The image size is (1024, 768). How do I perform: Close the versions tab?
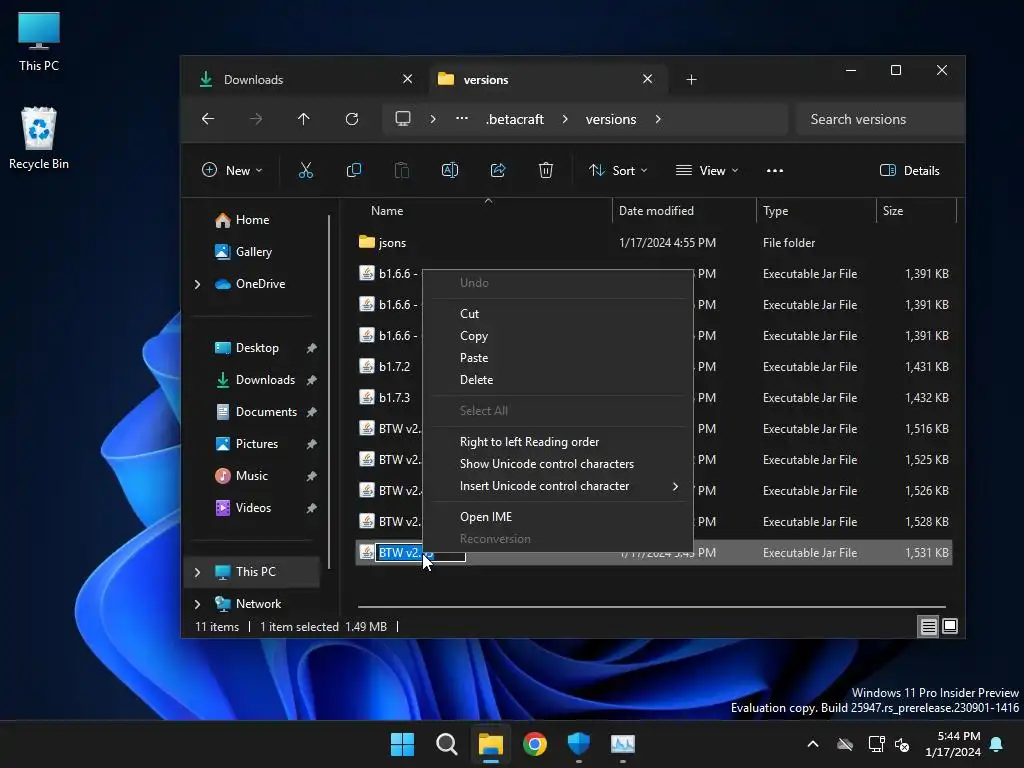(647, 79)
